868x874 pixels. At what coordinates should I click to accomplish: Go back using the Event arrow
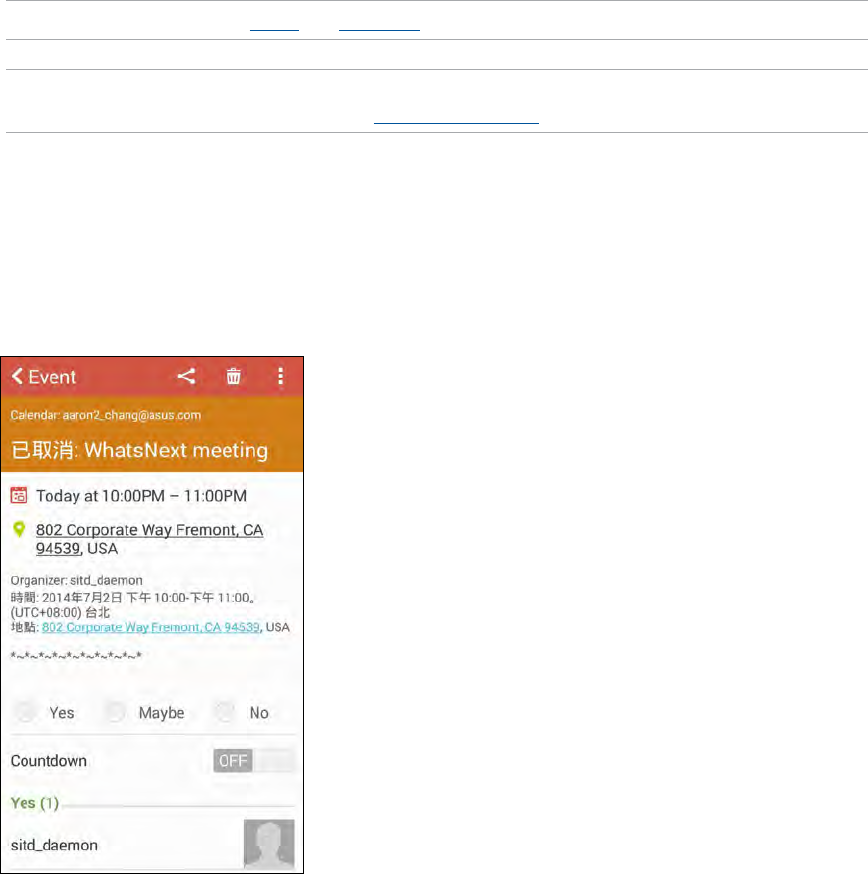[43, 377]
